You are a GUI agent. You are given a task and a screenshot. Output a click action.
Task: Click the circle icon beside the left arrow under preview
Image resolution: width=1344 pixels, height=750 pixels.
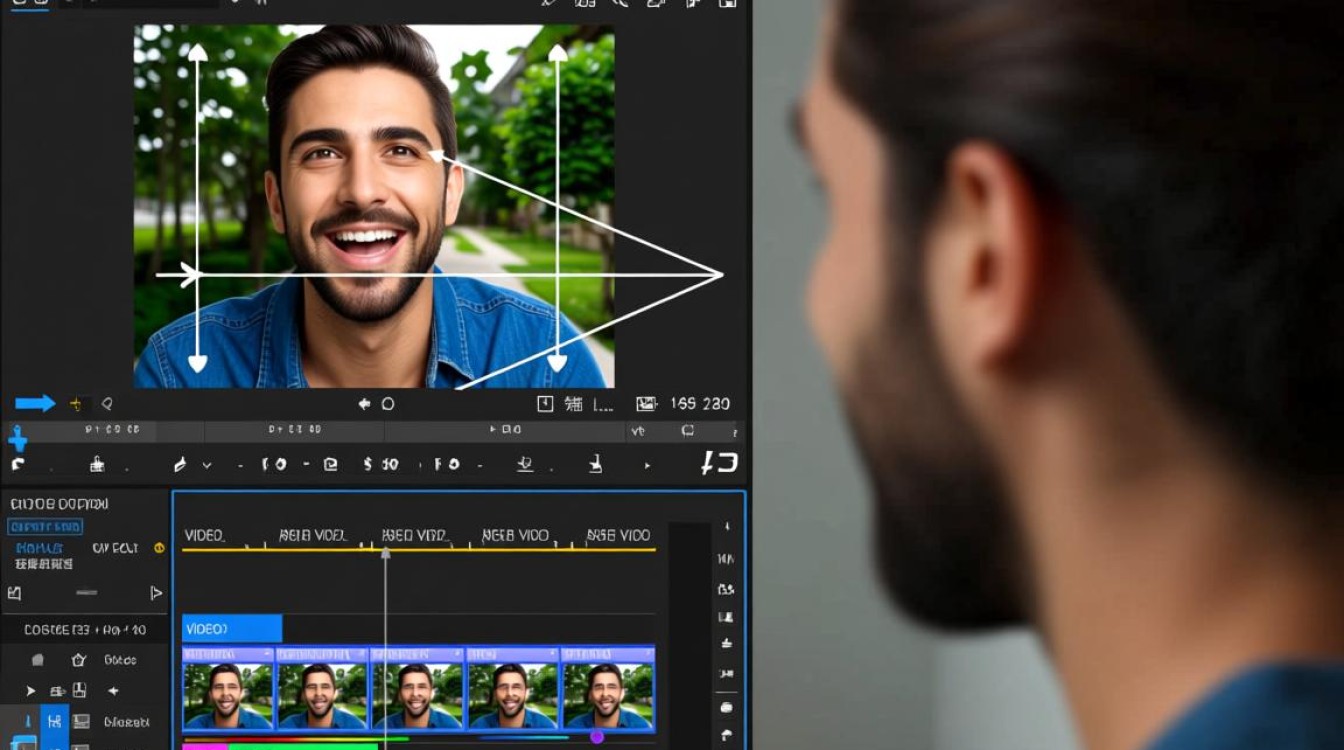[388, 404]
